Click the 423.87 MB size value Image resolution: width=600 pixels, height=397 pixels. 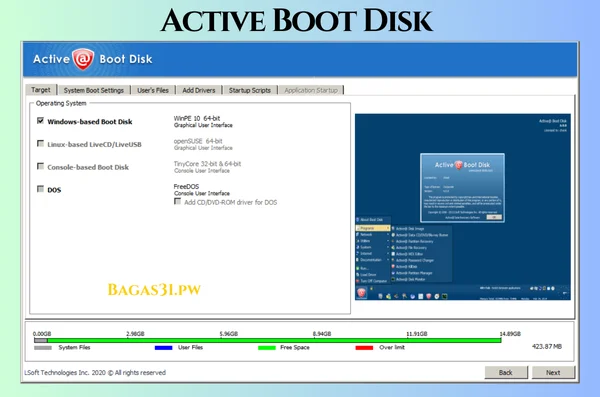(x=547, y=346)
